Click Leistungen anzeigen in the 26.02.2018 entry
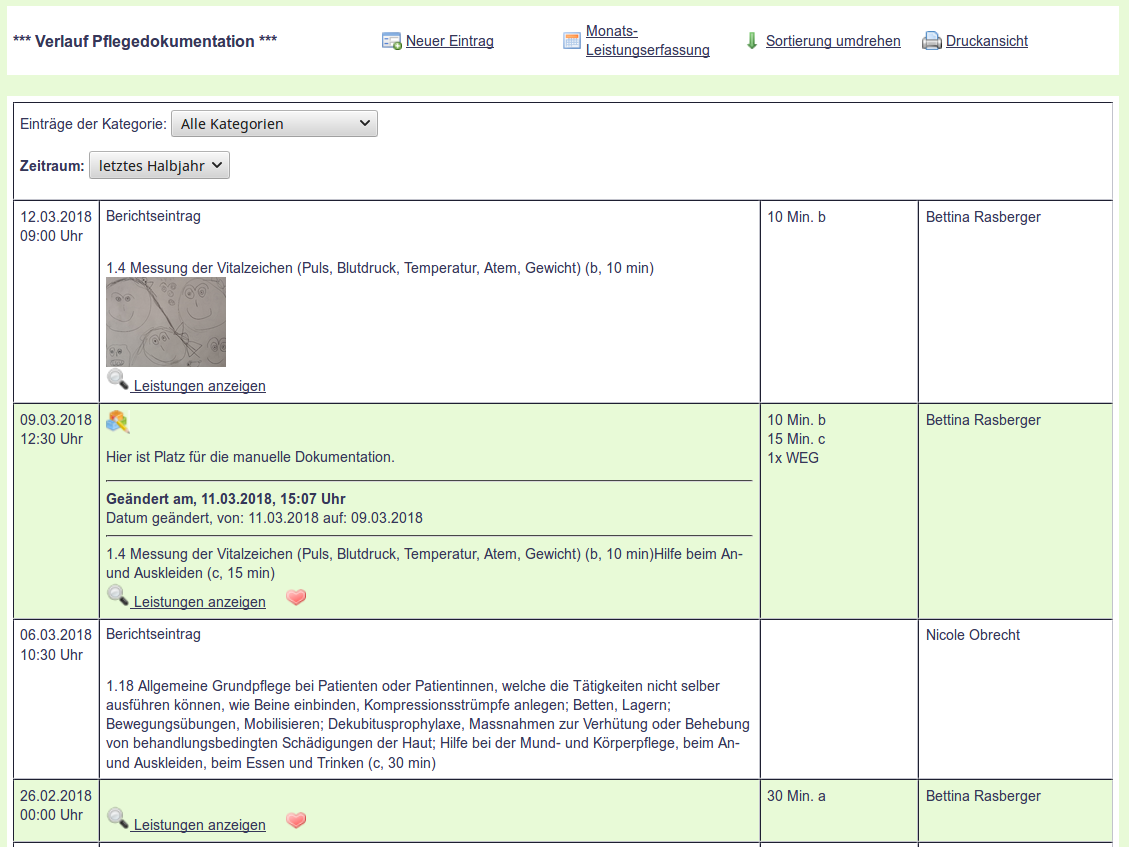 (x=199, y=825)
